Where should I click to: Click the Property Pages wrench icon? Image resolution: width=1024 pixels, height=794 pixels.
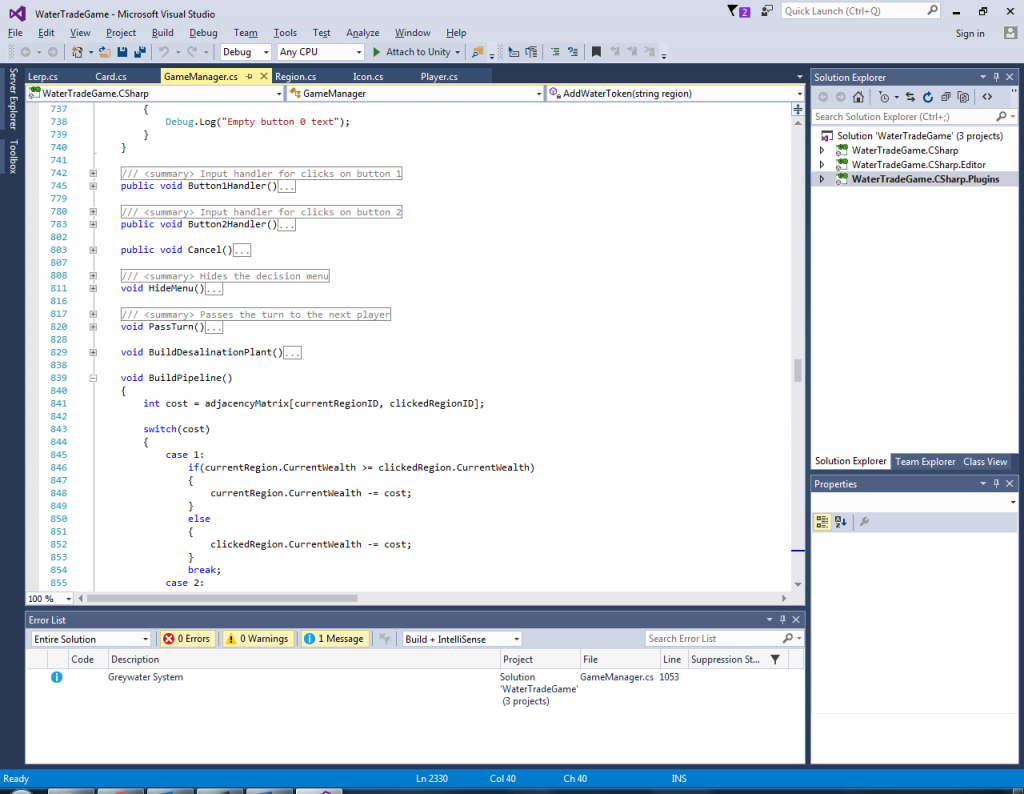pos(864,522)
